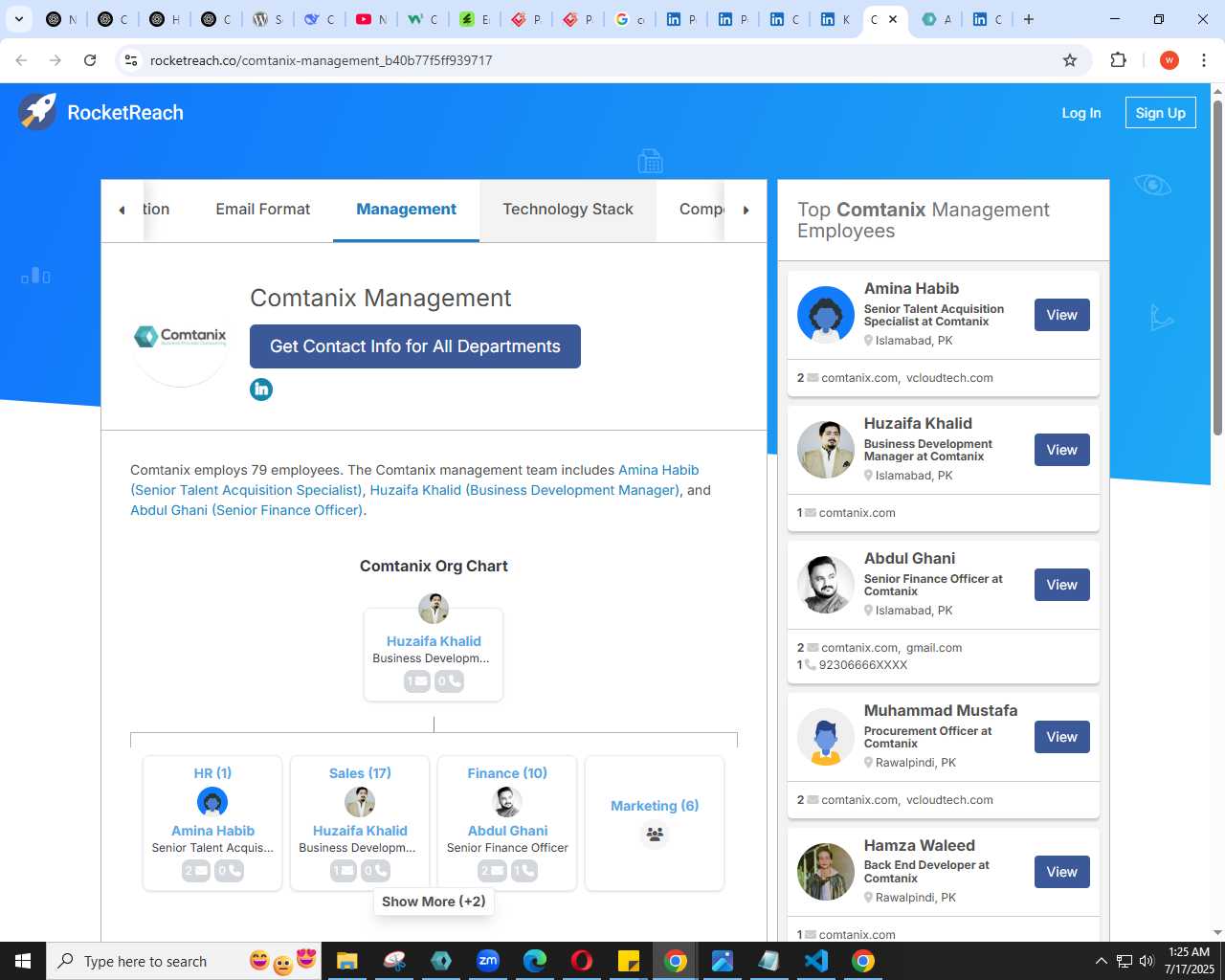Open Zoom from the taskbar
Image resolution: width=1225 pixels, height=980 pixels.
(488, 961)
